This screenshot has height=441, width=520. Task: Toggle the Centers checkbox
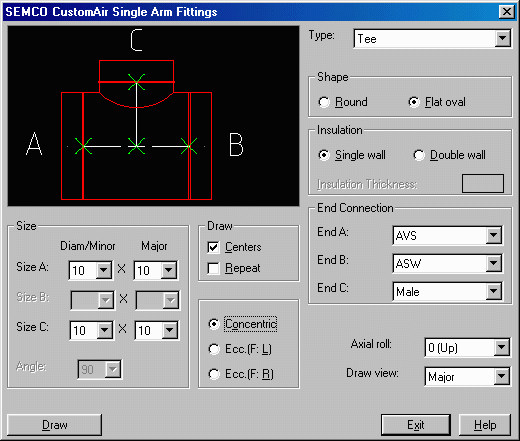(x=234, y=247)
